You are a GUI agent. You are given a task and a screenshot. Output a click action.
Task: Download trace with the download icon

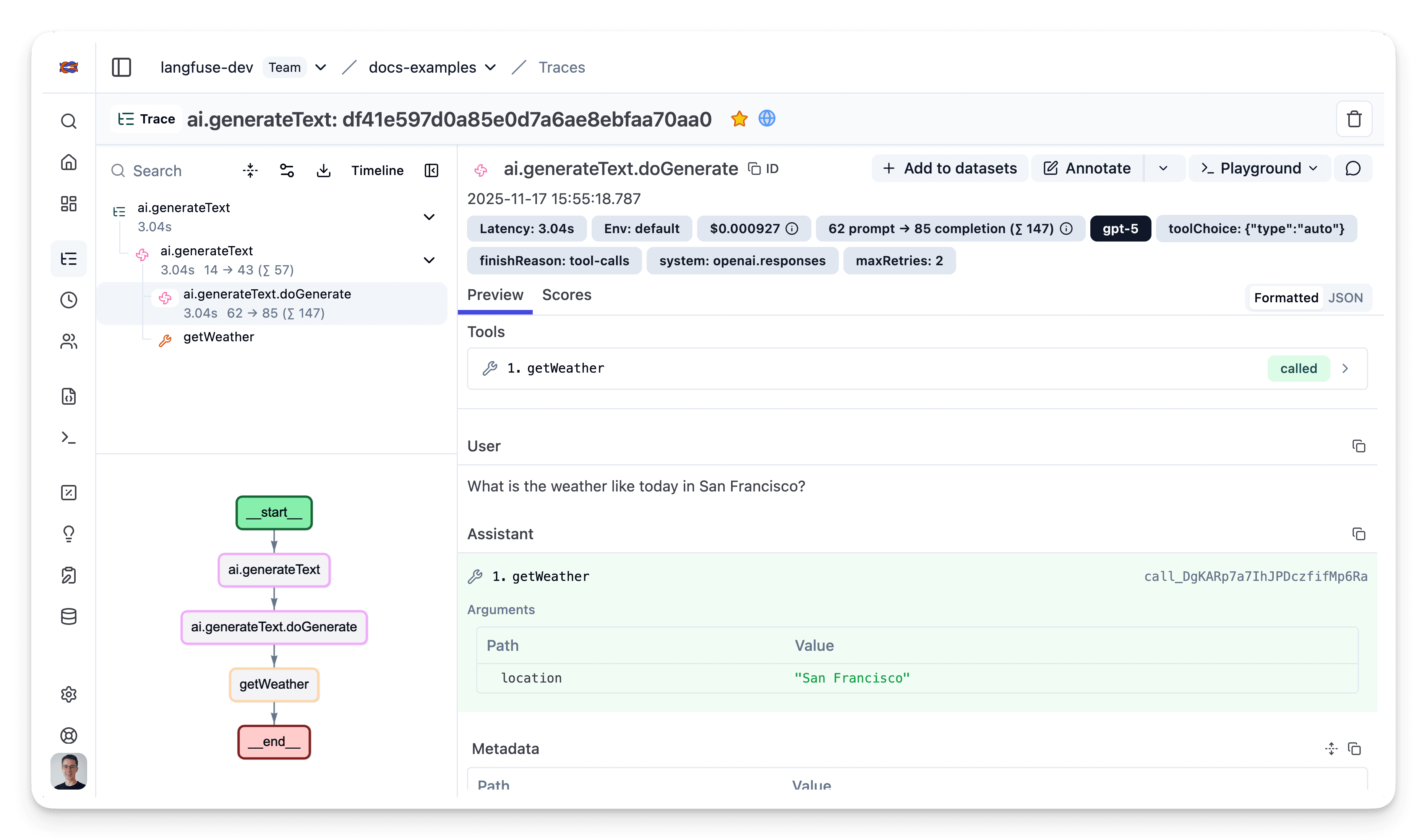pos(323,170)
